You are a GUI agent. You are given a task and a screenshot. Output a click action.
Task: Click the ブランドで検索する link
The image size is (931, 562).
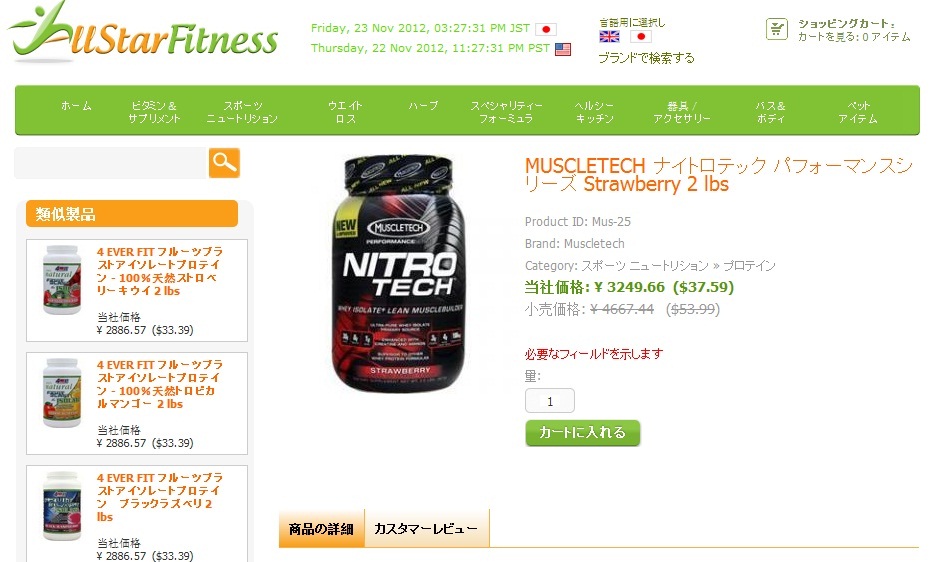(x=646, y=58)
